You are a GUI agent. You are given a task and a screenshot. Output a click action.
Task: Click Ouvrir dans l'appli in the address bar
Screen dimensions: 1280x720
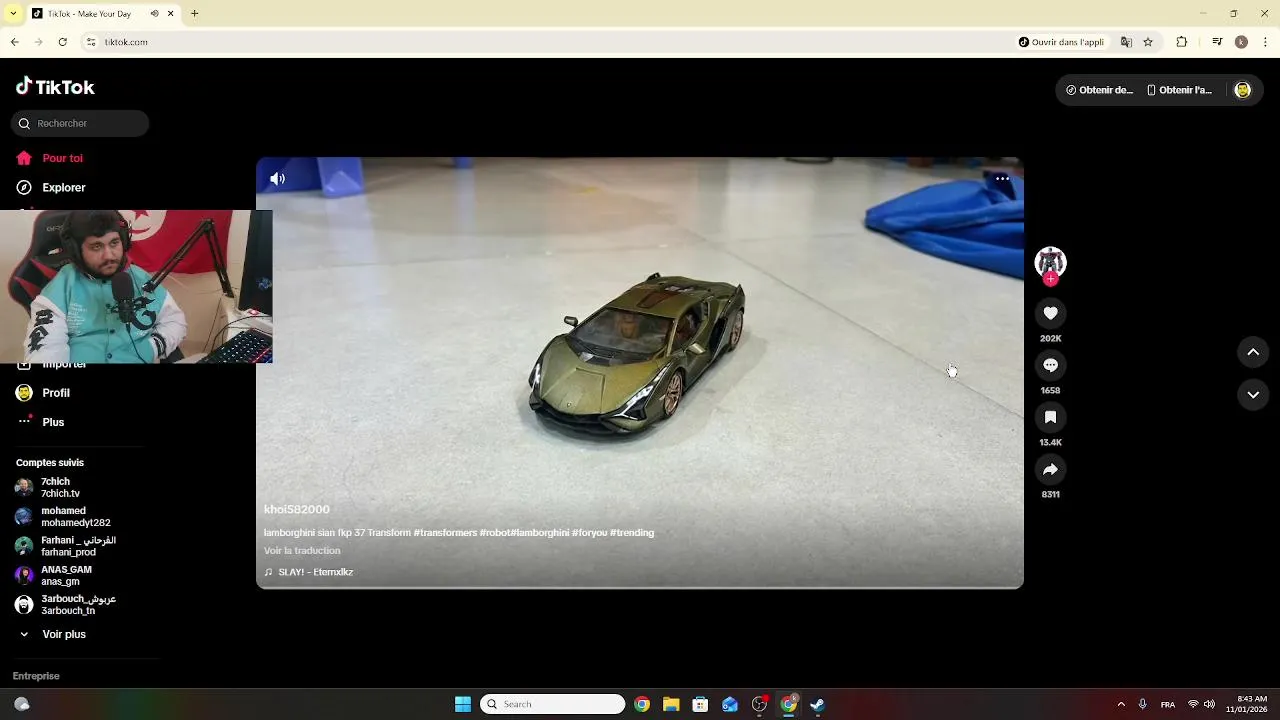[1061, 42]
